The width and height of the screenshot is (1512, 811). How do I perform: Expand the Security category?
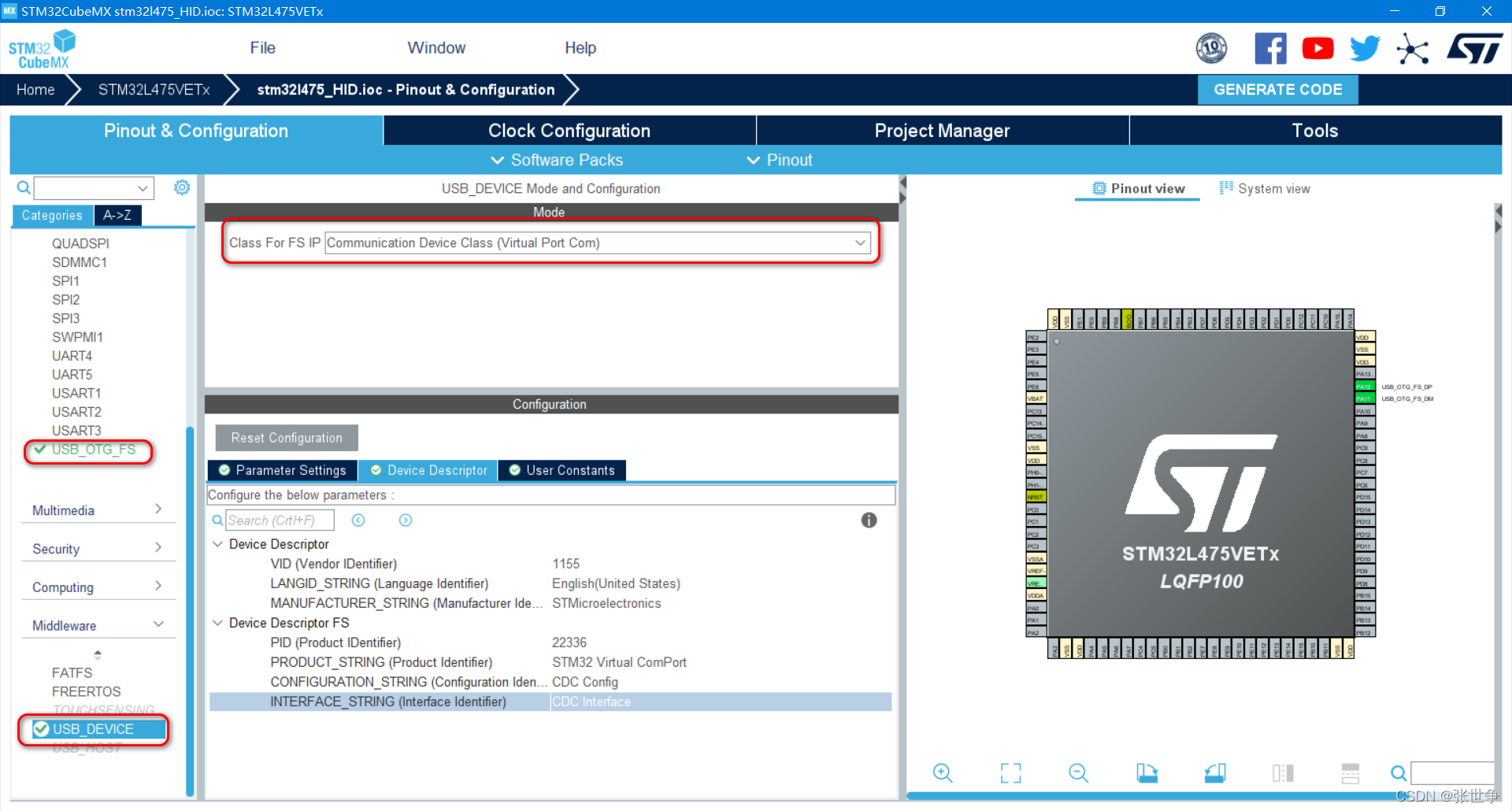click(x=98, y=549)
